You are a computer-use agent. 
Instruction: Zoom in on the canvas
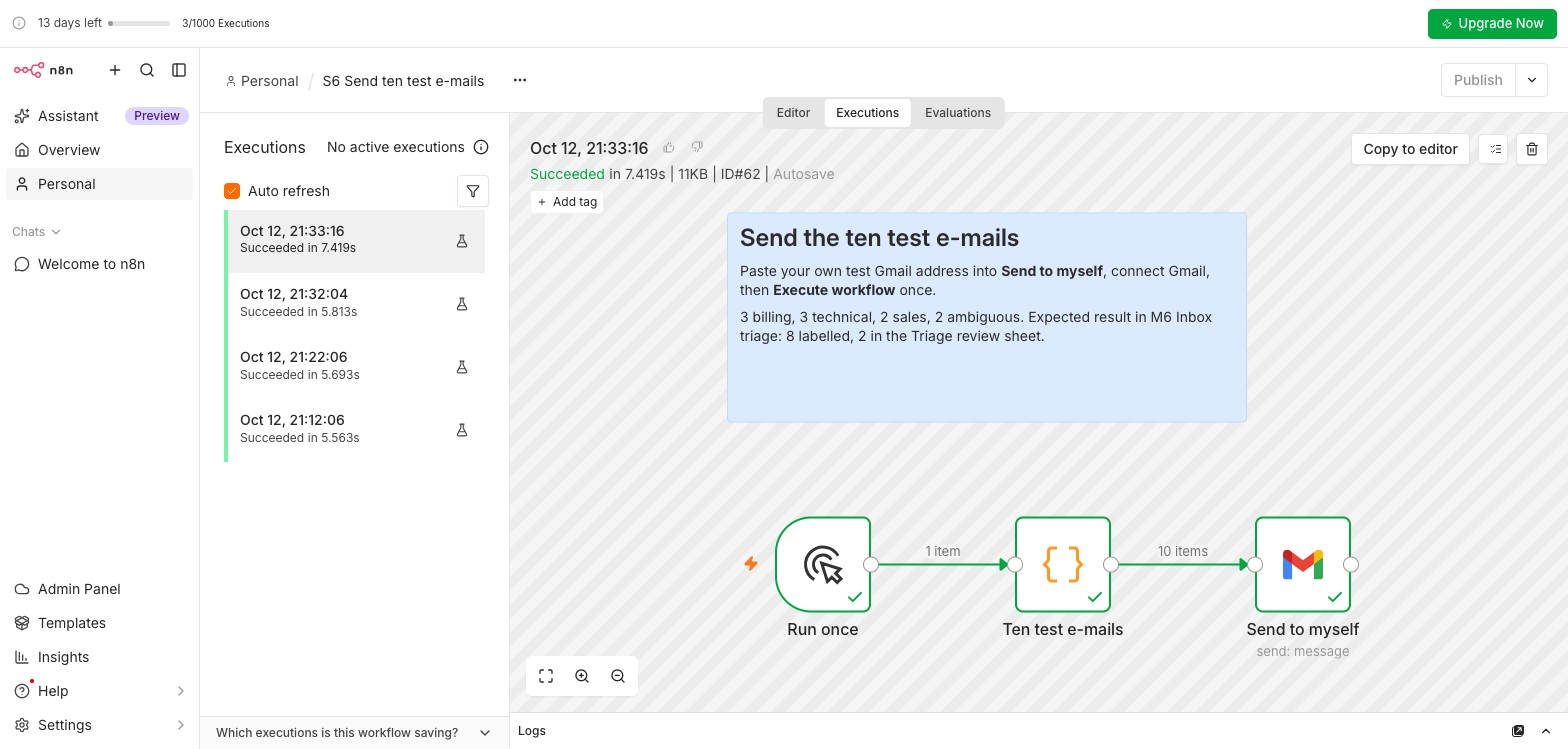point(582,676)
